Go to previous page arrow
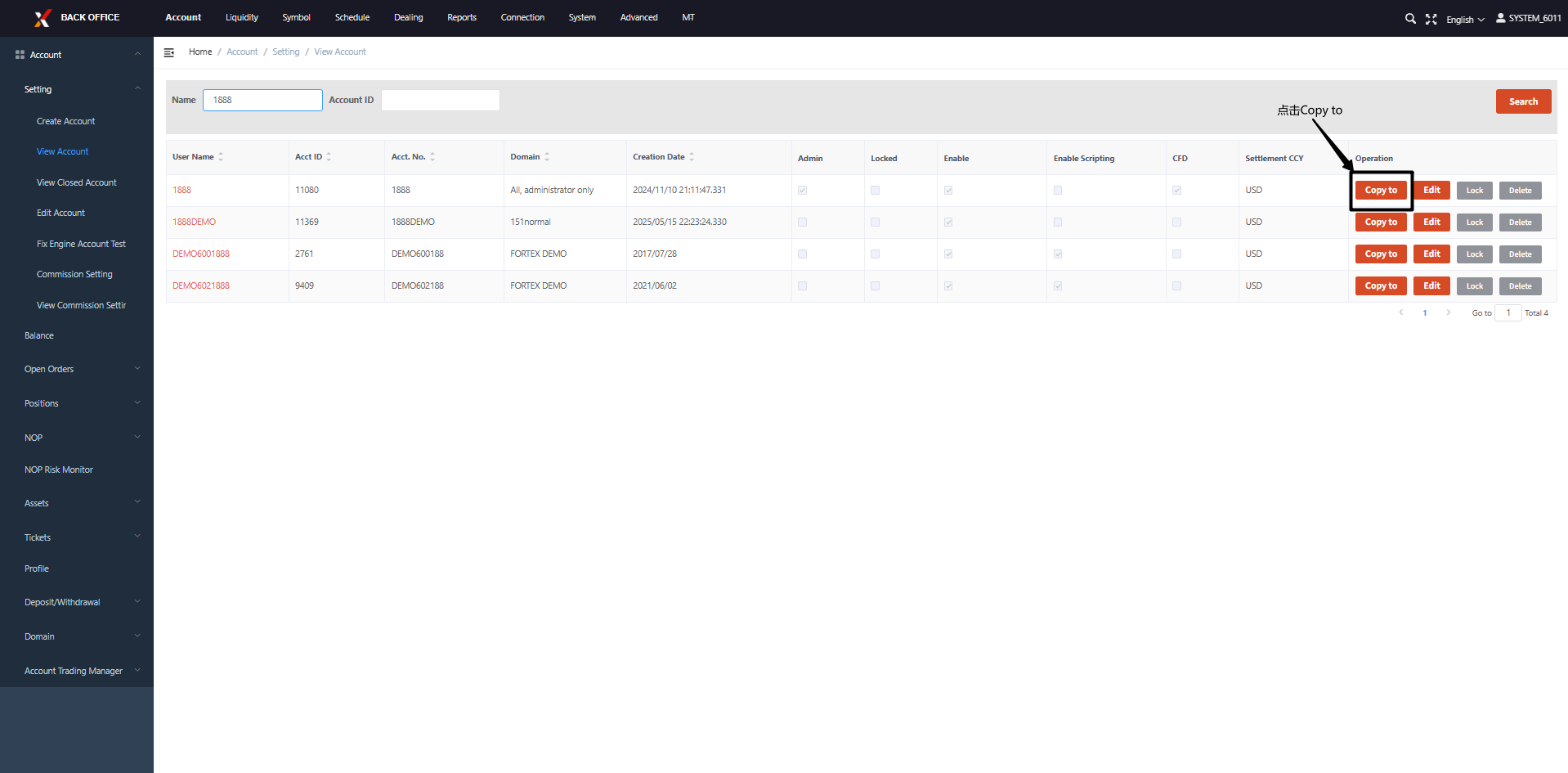 (x=1401, y=312)
